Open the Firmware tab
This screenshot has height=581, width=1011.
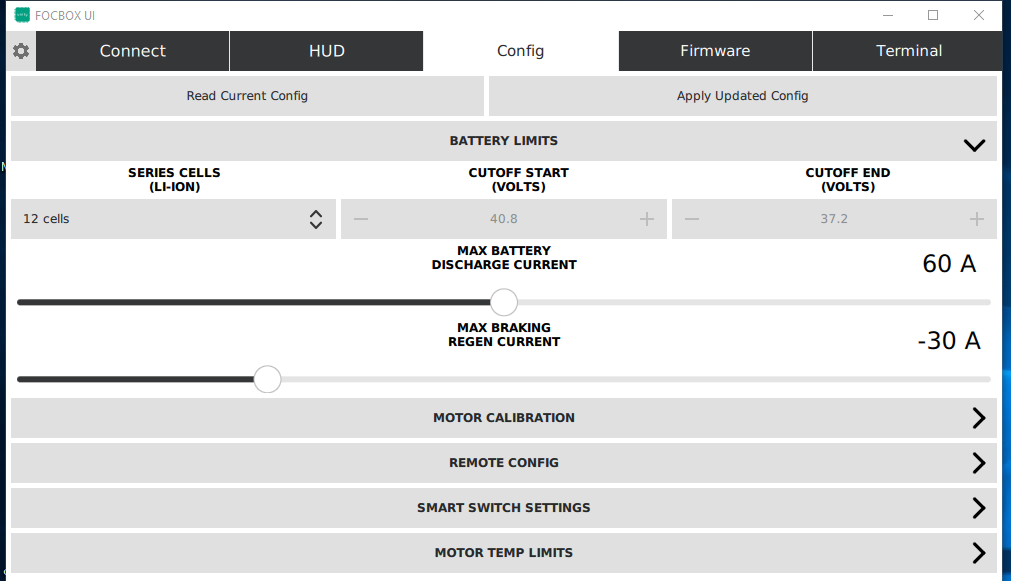point(715,51)
